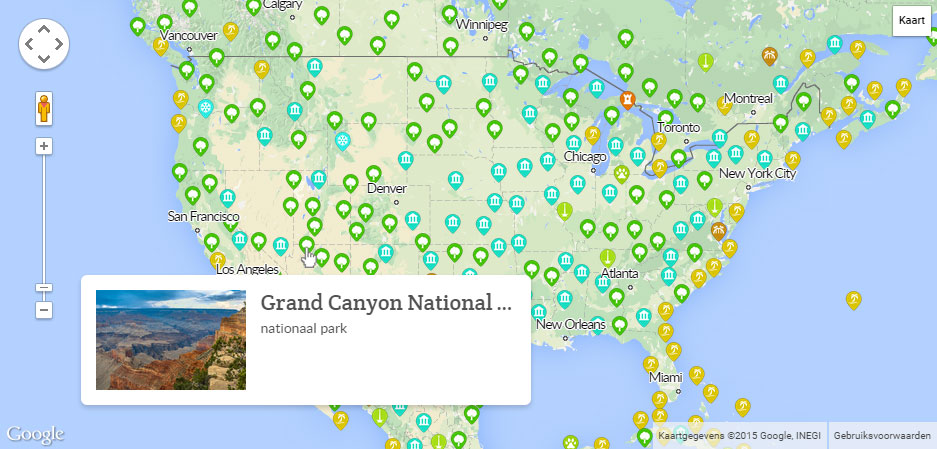Pan the map down with the arrow control
Screen dimensions: 937x449
pyautogui.click(x=44, y=59)
